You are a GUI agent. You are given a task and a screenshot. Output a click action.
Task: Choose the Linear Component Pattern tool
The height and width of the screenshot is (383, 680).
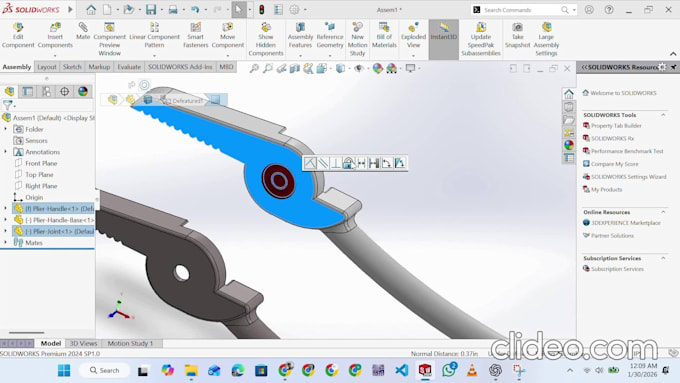pyautogui.click(x=154, y=36)
